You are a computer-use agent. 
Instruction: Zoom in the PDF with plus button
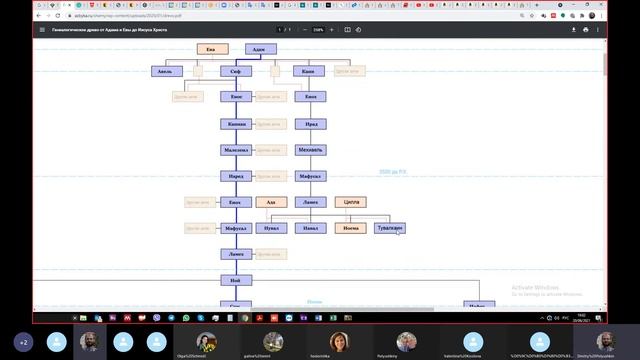(331, 30)
